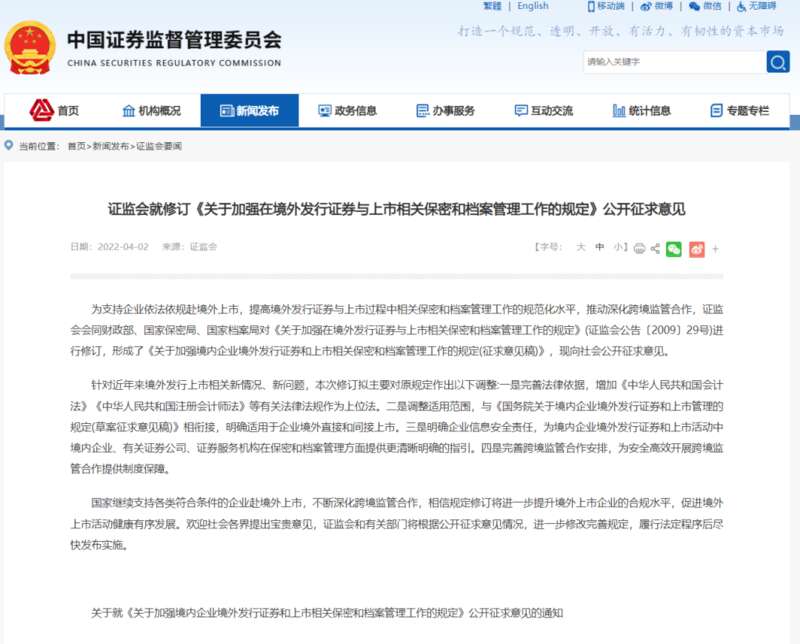The image size is (800, 644).
Task: Click the CSRC national emblem logo
Action: point(30,48)
